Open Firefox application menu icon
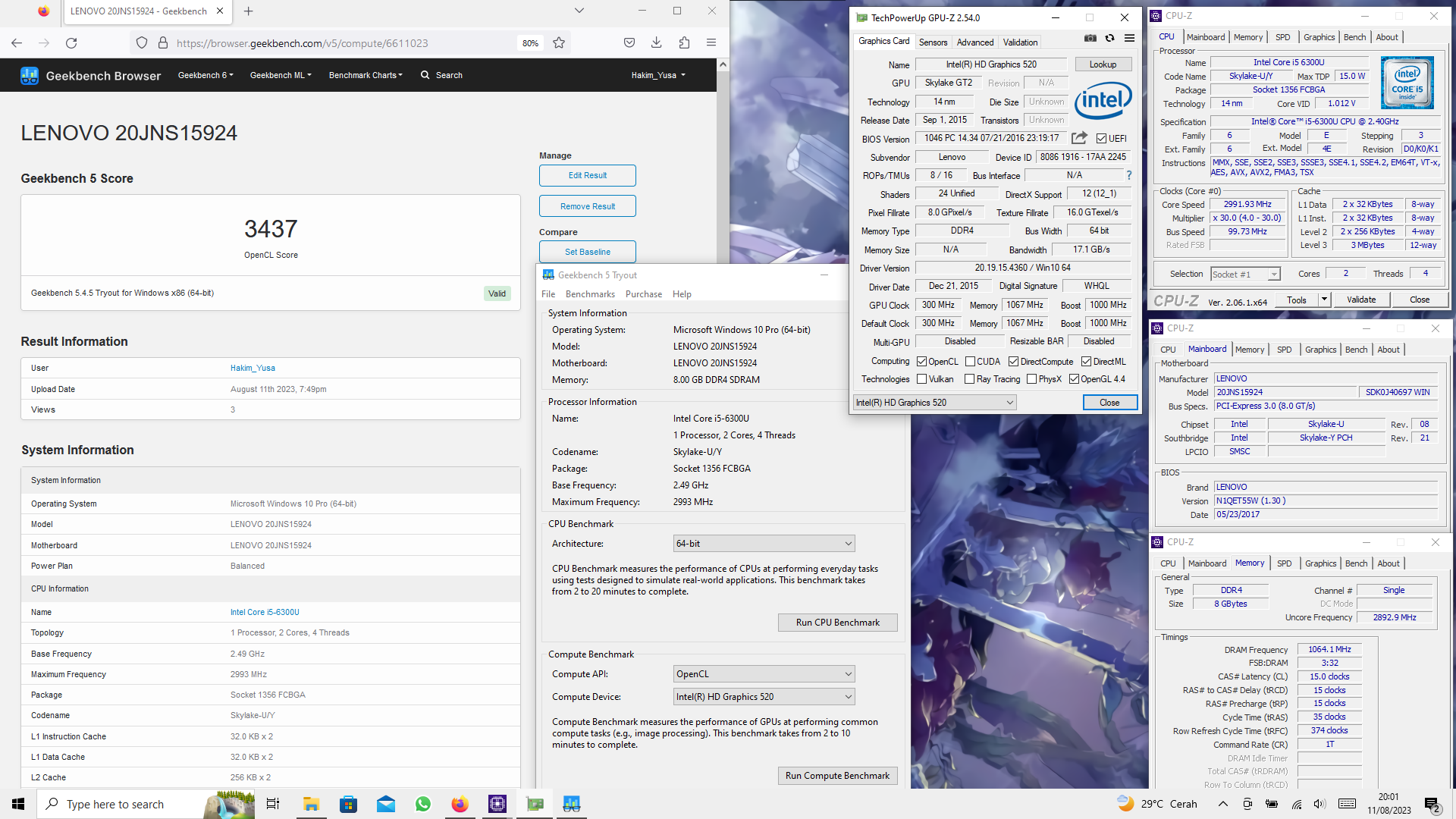This screenshot has height=819, width=1456. [711, 43]
